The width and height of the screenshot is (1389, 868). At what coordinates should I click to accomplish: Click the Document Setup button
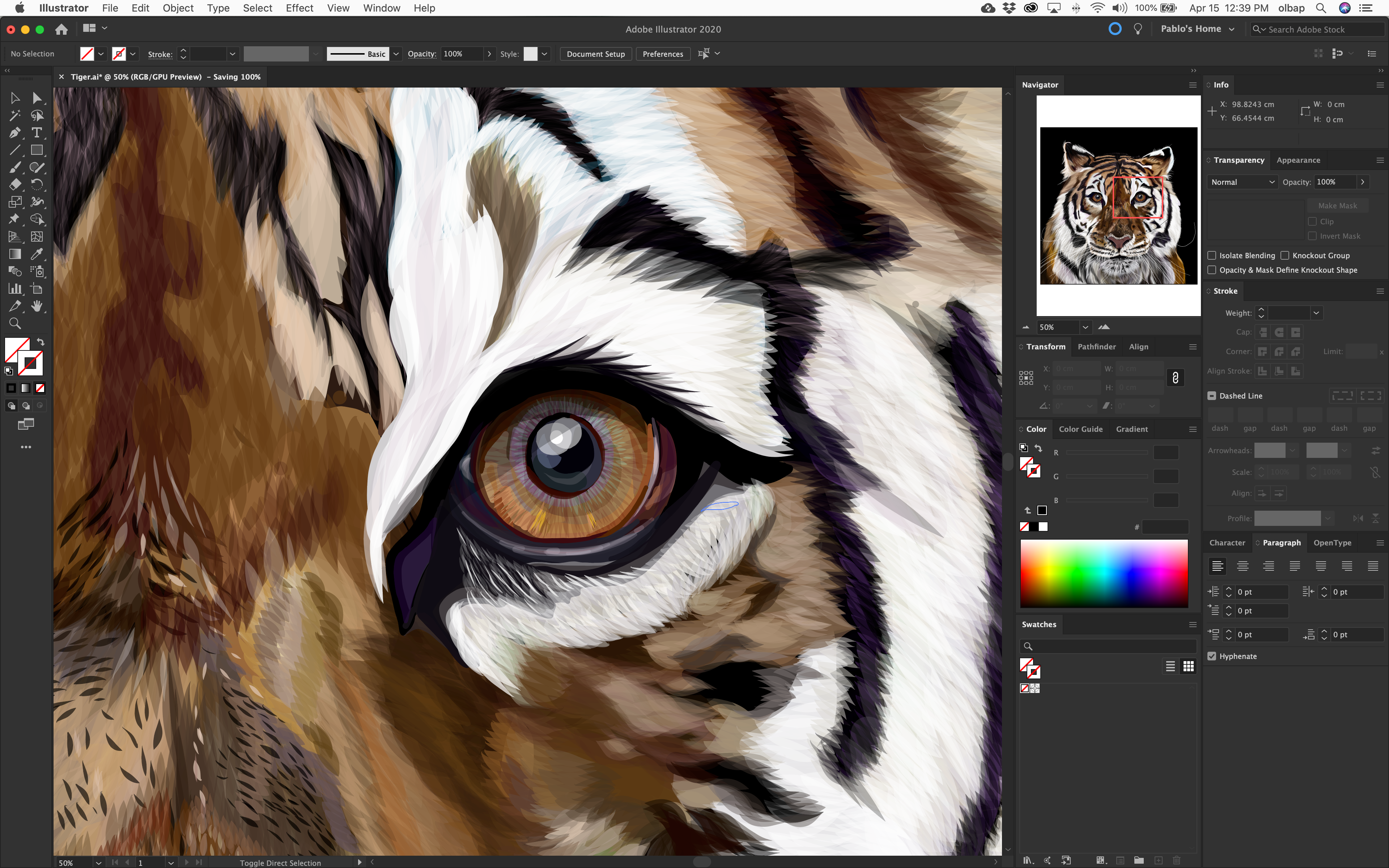595,54
